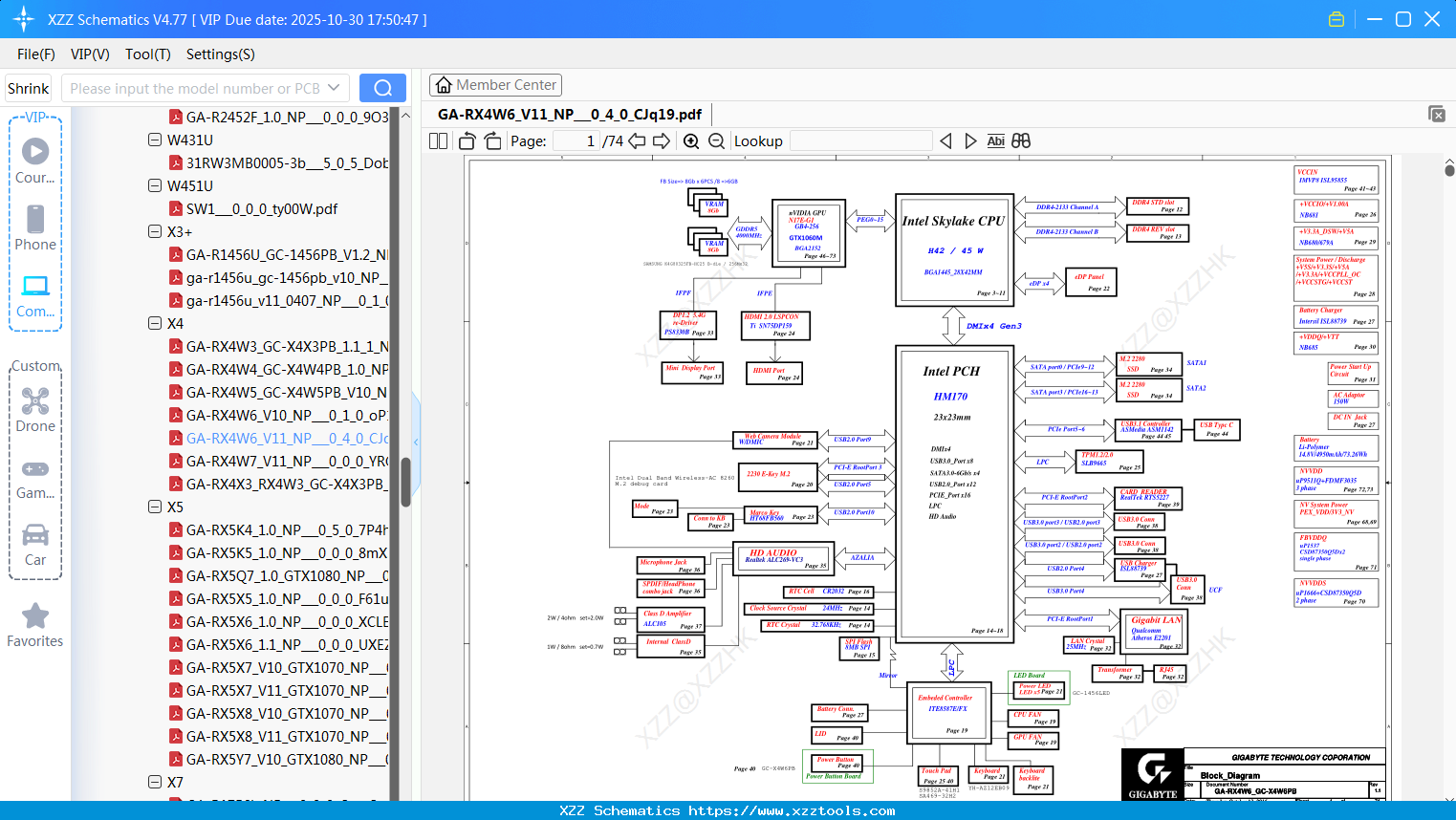Click the Page number input box

click(x=576, y=141)
